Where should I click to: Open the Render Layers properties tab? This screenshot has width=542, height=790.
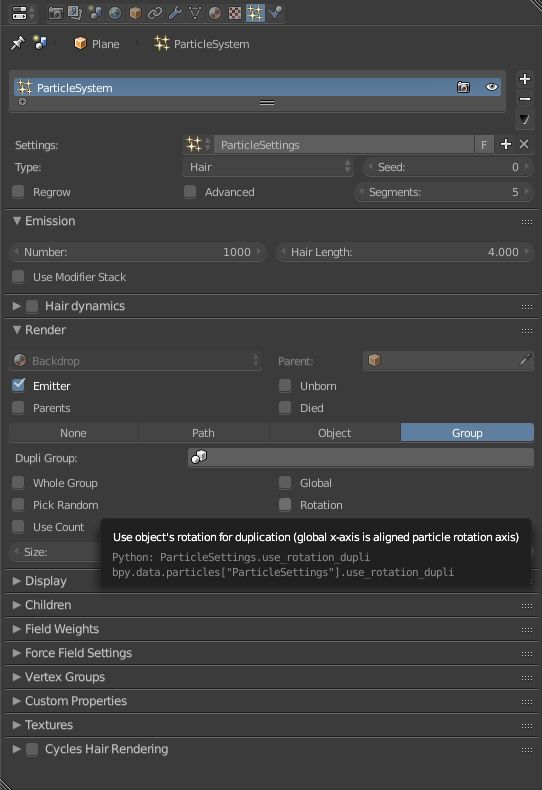[75, 13]
